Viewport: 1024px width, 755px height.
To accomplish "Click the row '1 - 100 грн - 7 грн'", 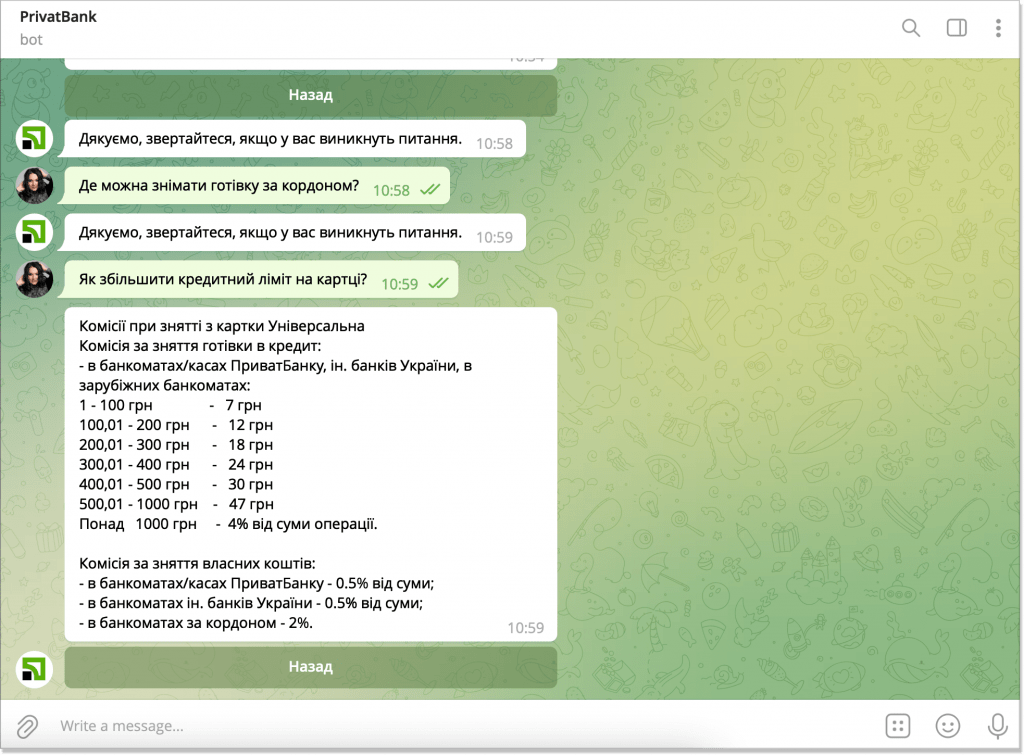I will (x=170, y=406).
